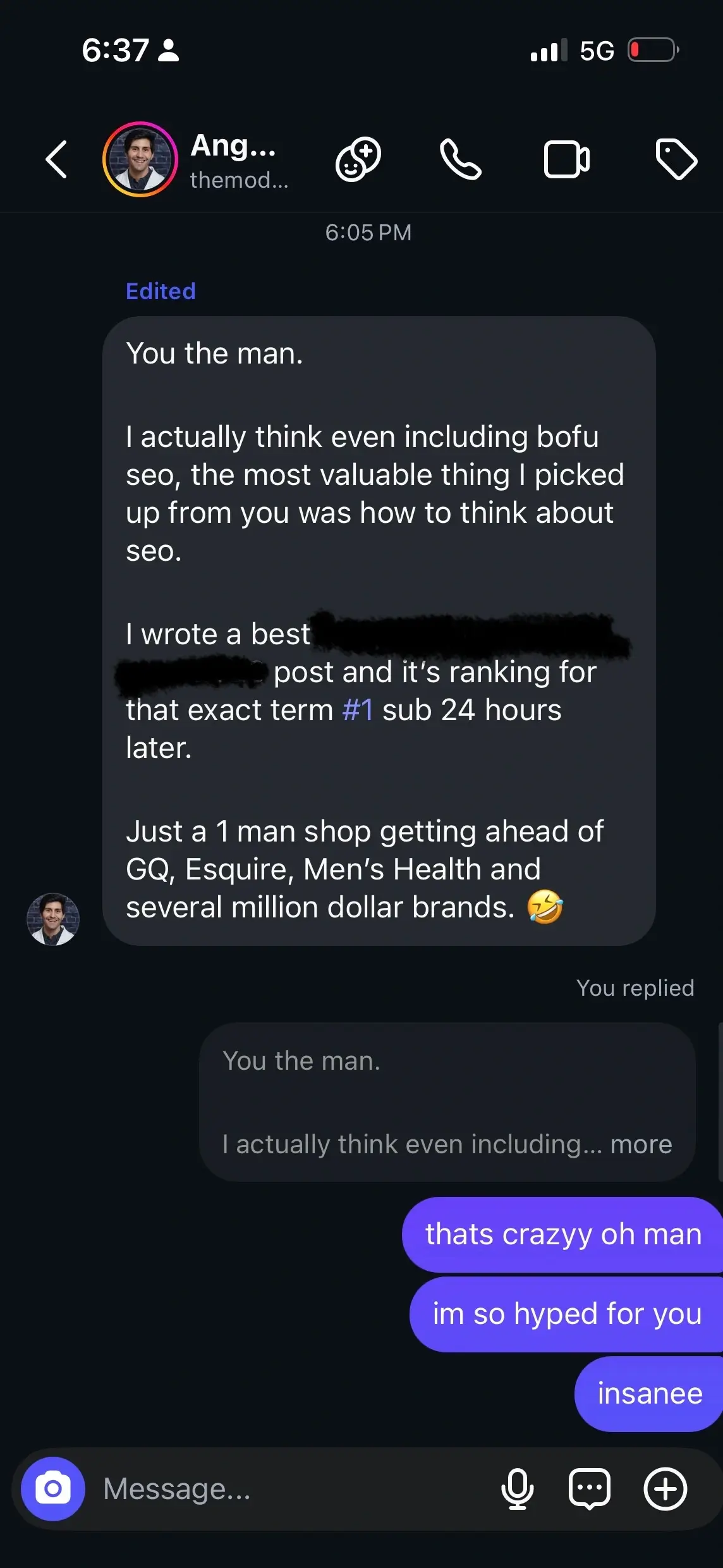This screenshot has width=723, height=1568.
Task: Open Angel's name in the header
Action: click(x=234, y=147)
